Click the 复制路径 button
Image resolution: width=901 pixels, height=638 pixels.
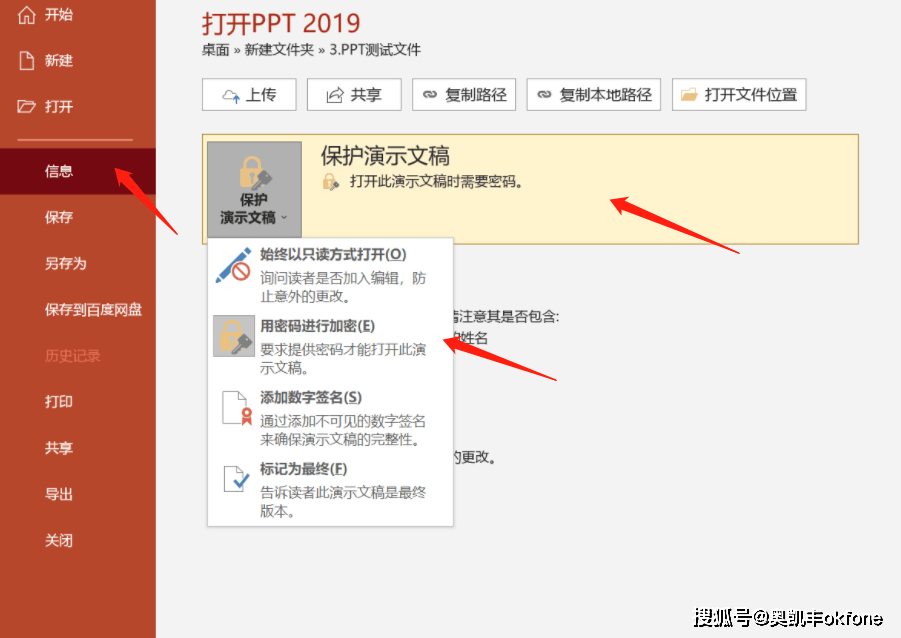point(464,95)
